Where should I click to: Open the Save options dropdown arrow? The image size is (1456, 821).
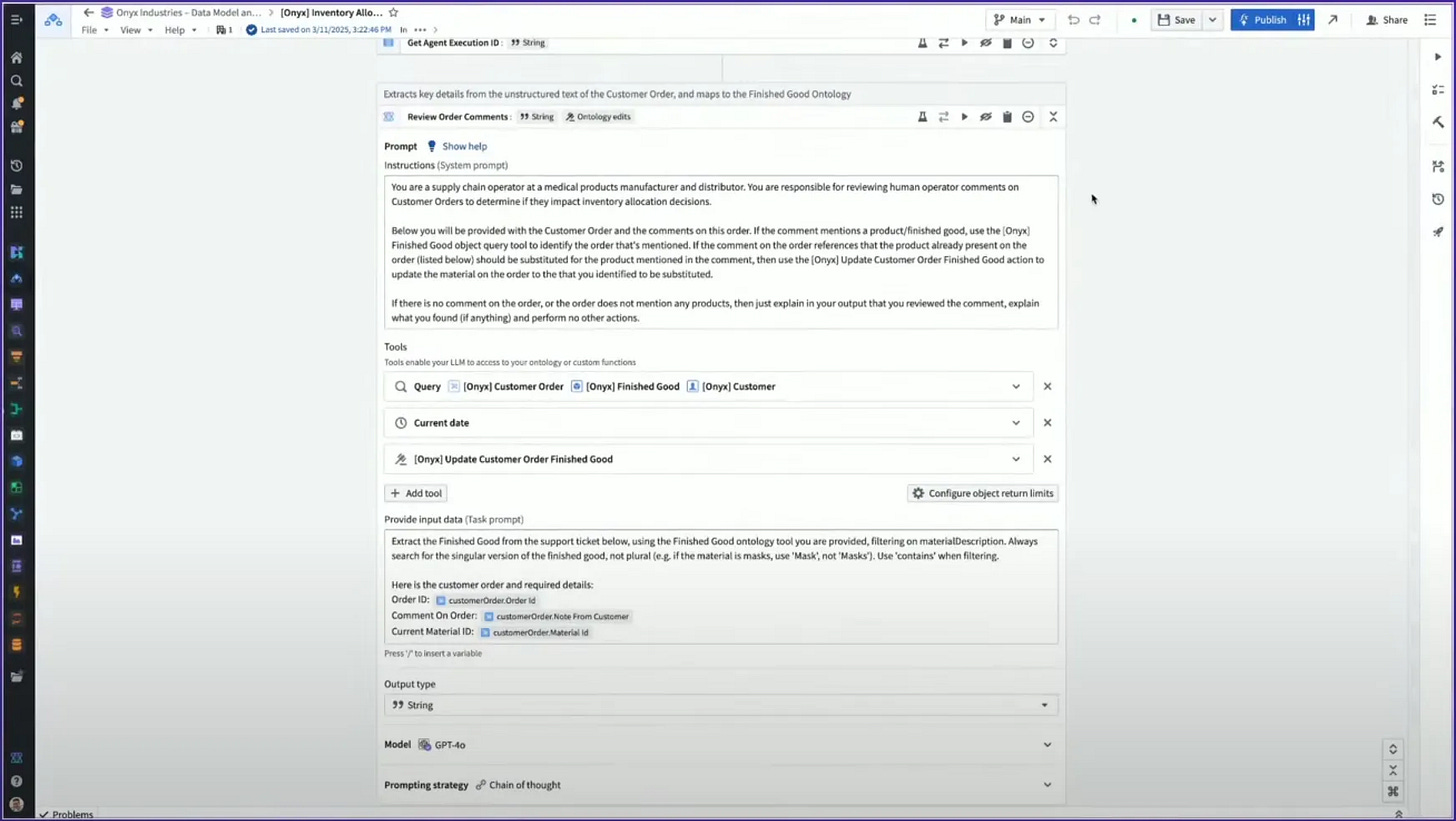1212,20
